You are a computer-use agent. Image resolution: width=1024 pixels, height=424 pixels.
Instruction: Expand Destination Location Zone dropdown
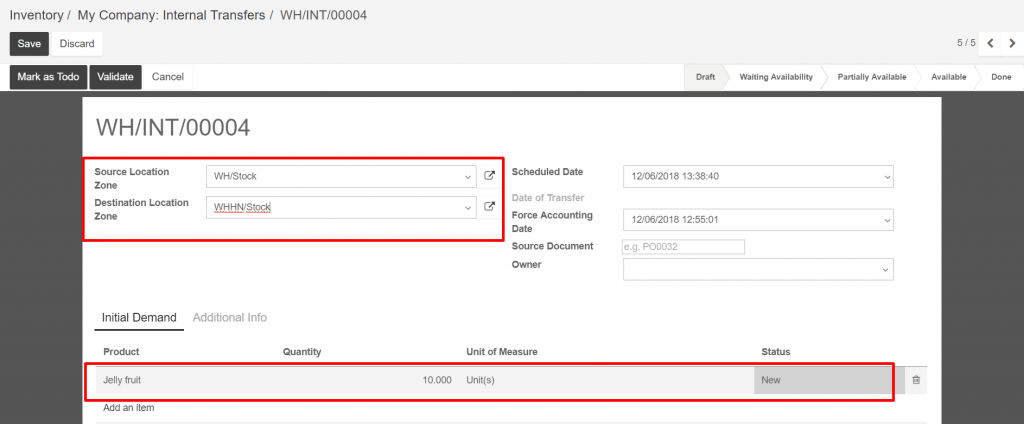tap(468, 207)
